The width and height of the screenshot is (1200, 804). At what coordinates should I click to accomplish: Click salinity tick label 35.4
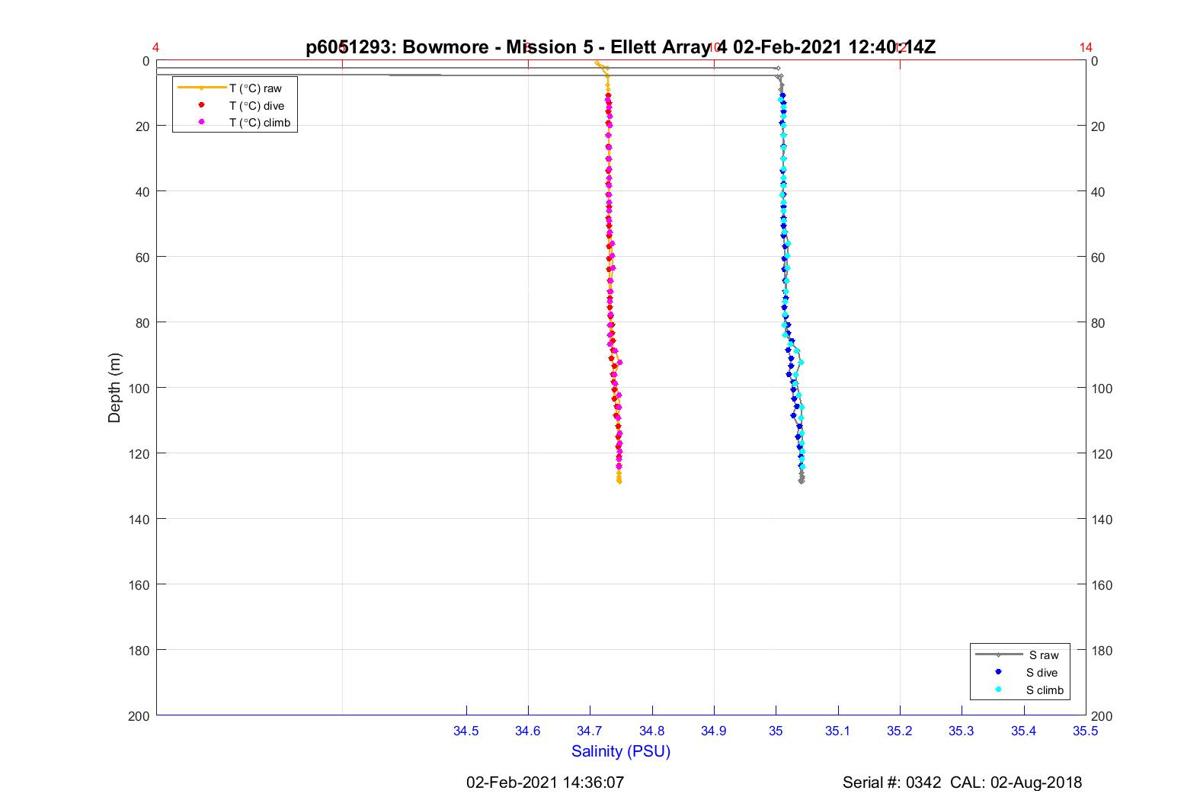point(1024,732)
